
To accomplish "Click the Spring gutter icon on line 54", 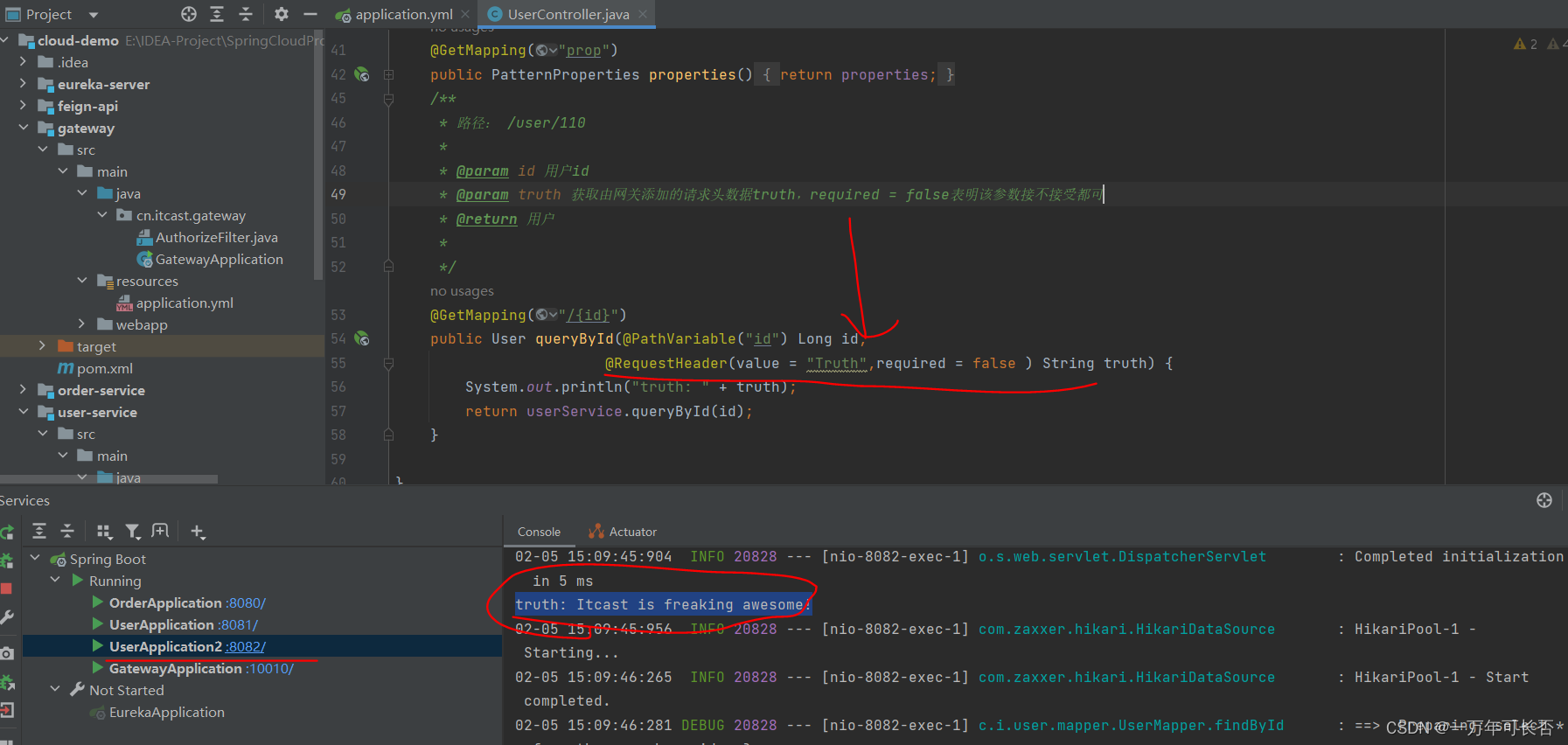I will pyautogui.click(x=362, y=339).
